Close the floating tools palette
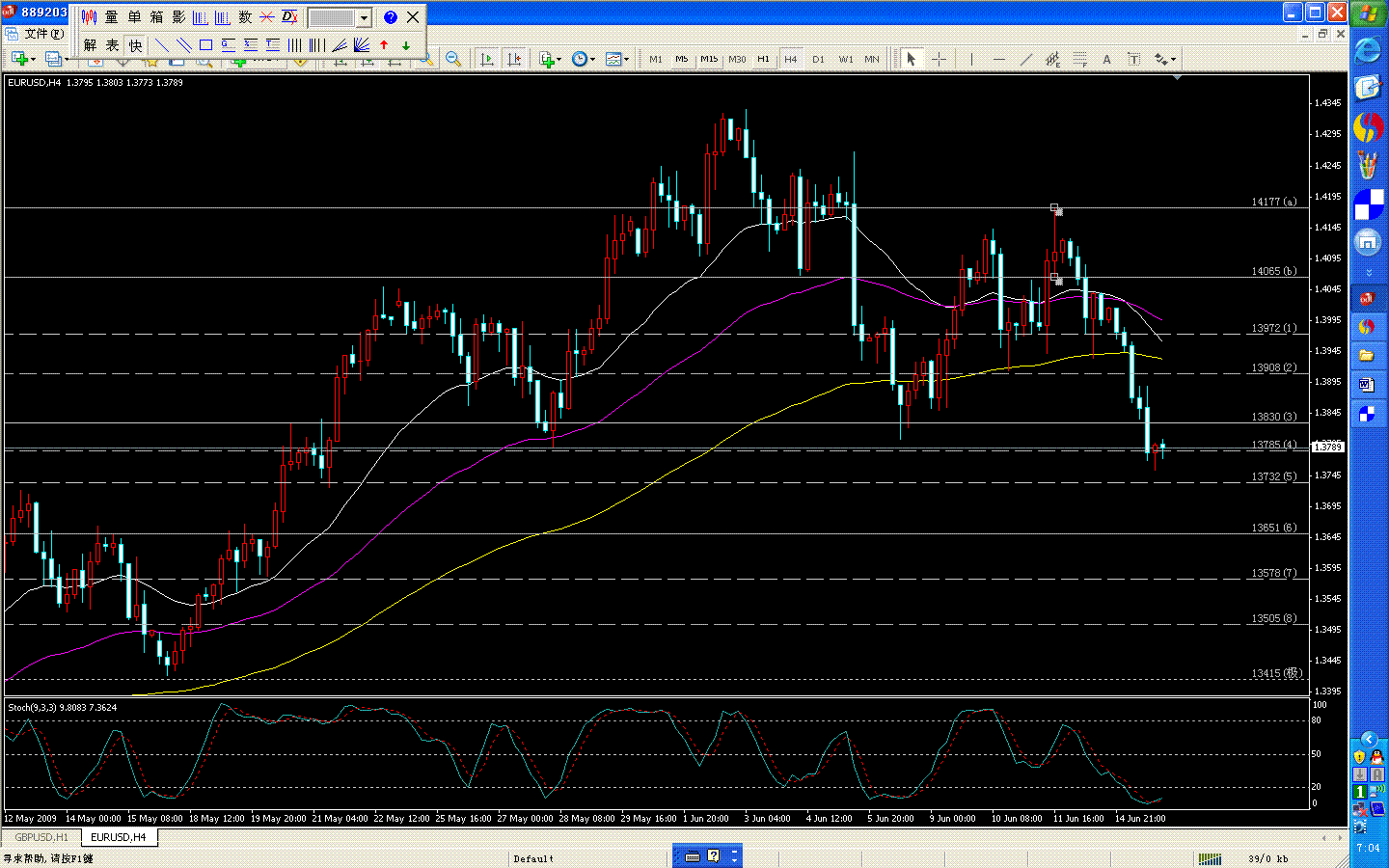 point(413,17)
